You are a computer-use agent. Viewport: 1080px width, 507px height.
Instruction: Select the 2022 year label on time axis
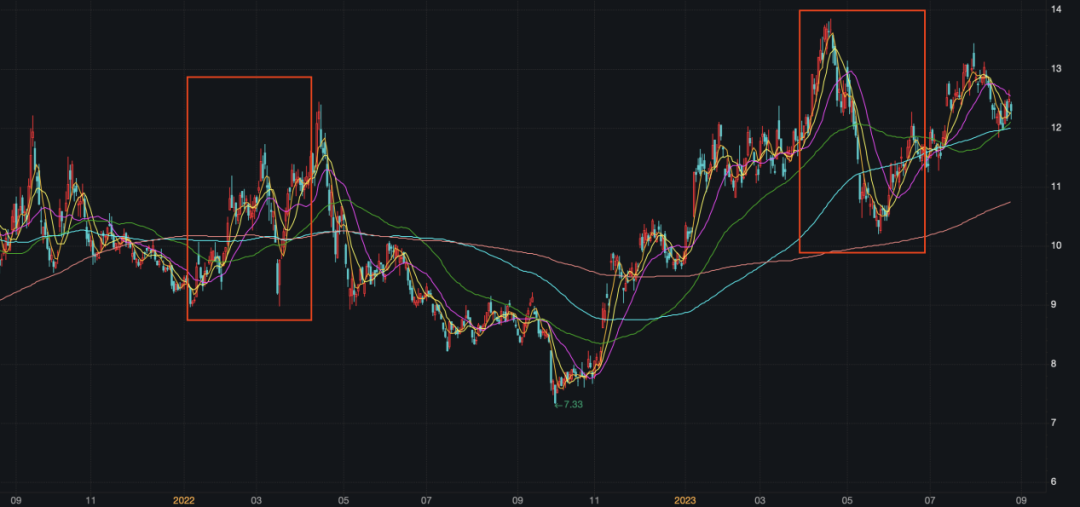tap(184, 499)
